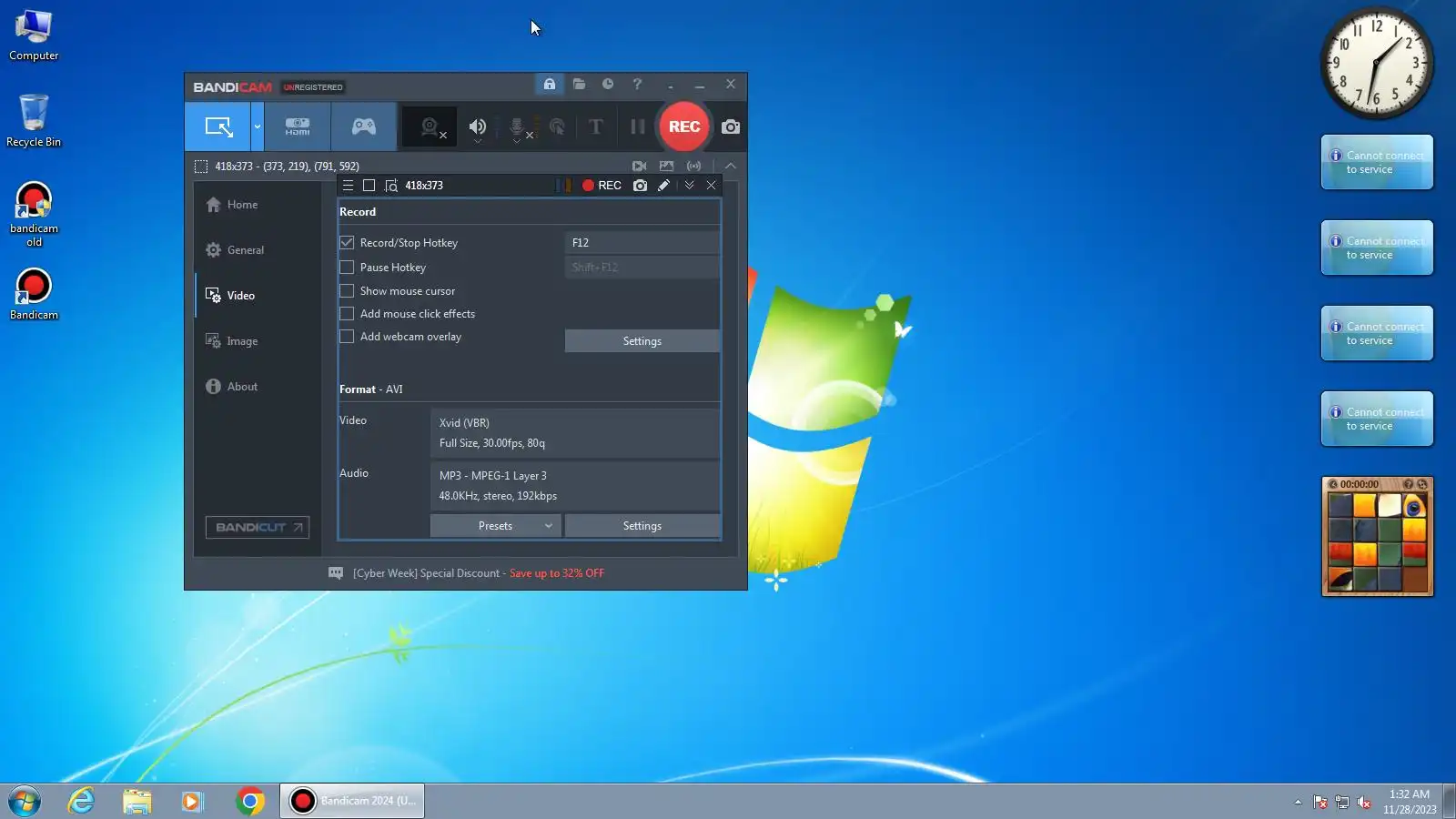
Task: Click the Recycle Bin desktop icon
Action: [34, 120]
